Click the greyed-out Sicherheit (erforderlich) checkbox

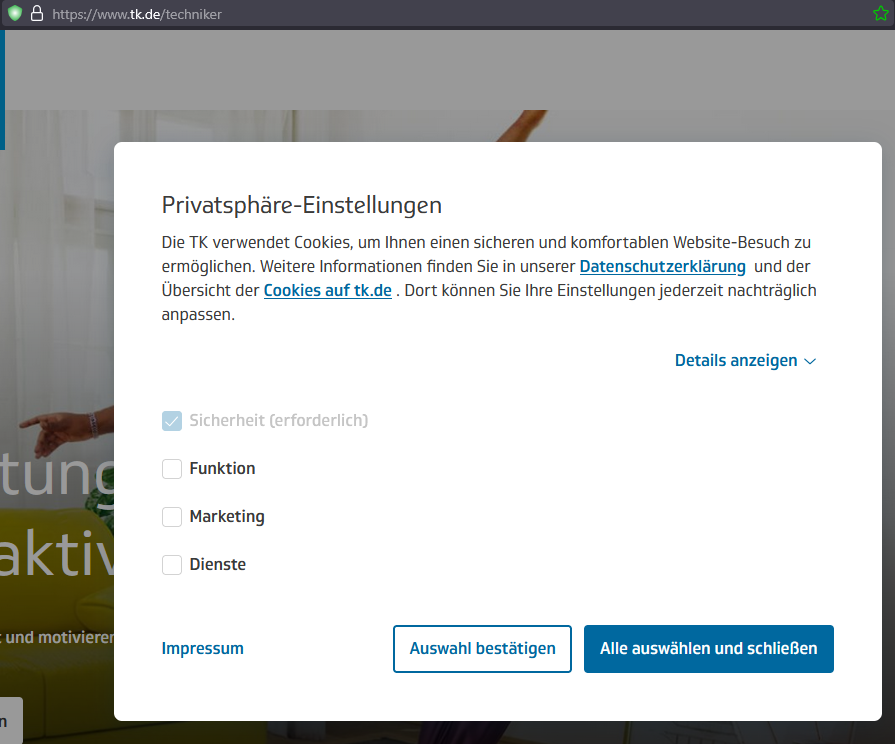pos(172,421)
